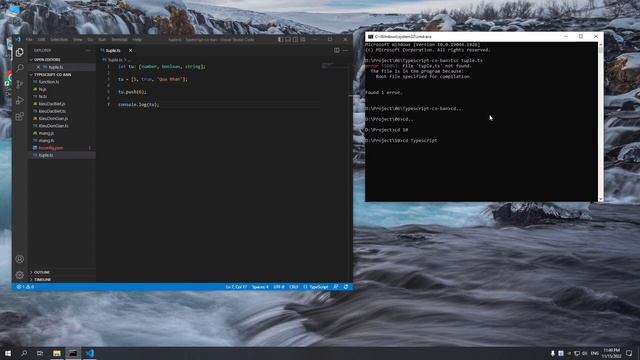Open the Search view in activity bar
Screen dimensions: 640x360
point(20,68)
